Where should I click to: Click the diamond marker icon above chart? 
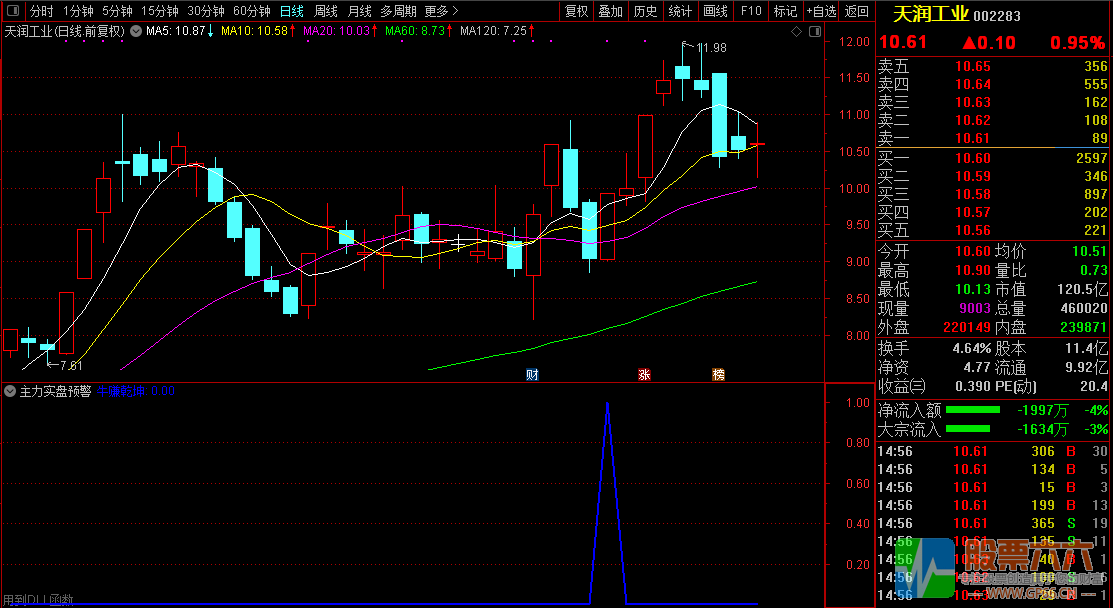796,32
